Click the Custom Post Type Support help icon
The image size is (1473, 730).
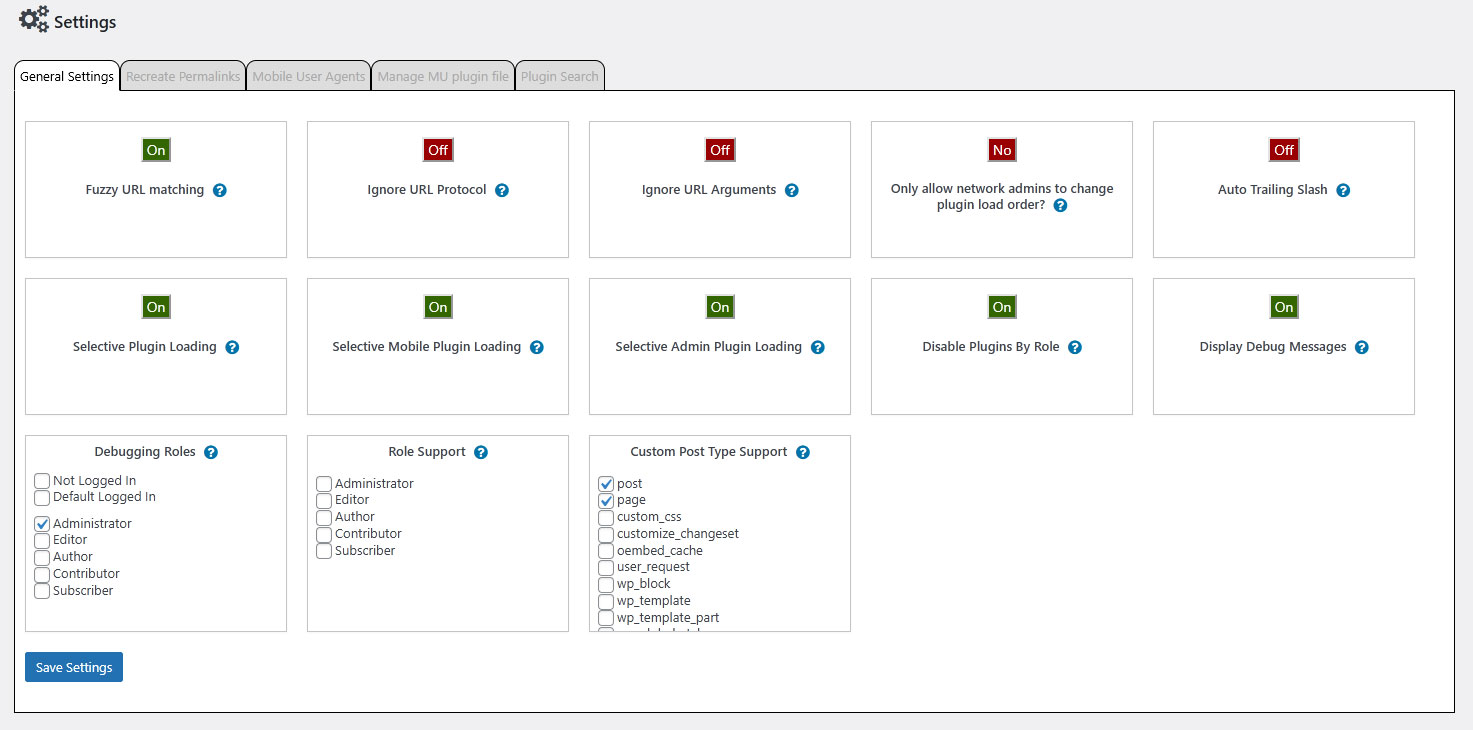(x=803, y=452)
